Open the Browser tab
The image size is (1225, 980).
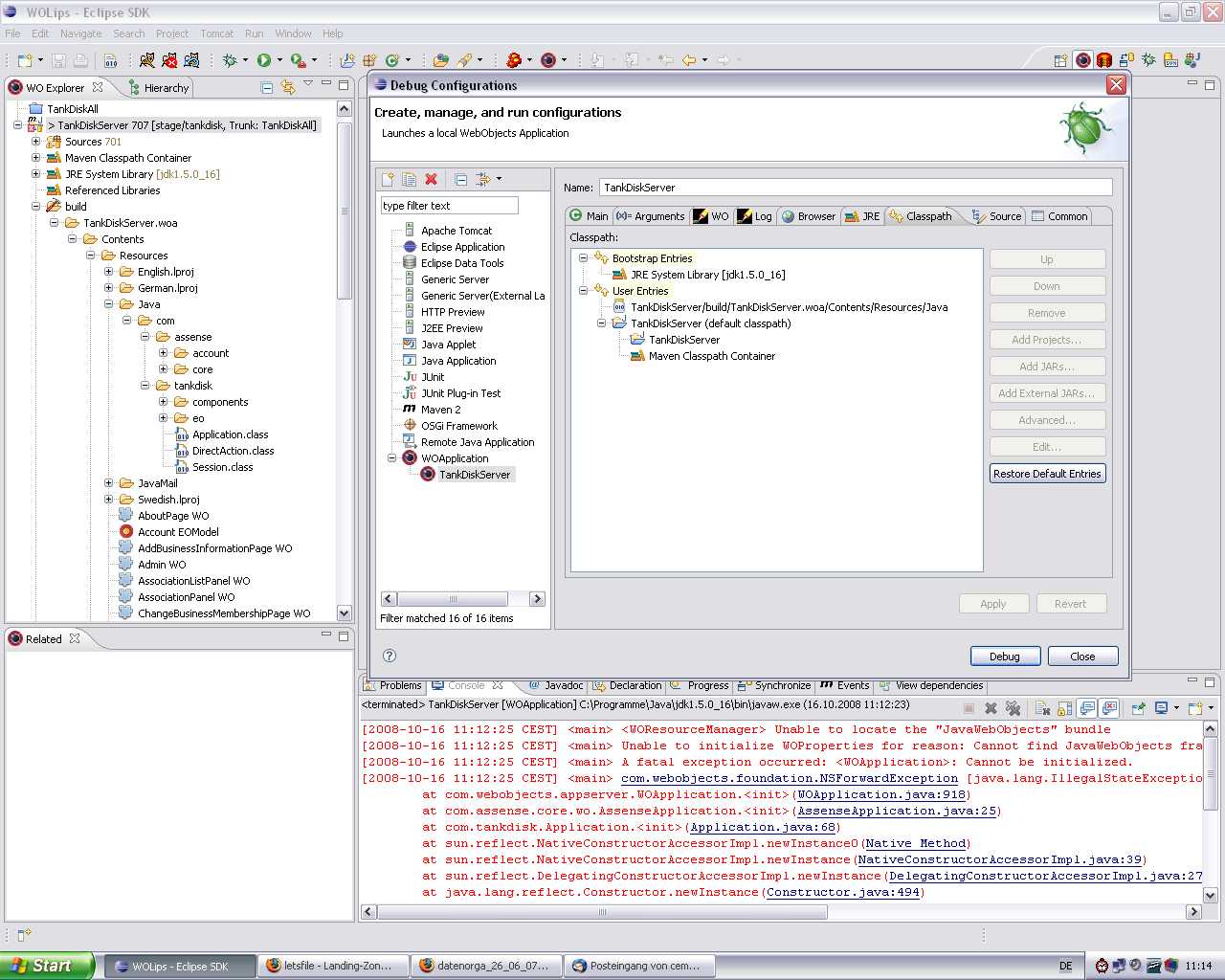point(809,216)
